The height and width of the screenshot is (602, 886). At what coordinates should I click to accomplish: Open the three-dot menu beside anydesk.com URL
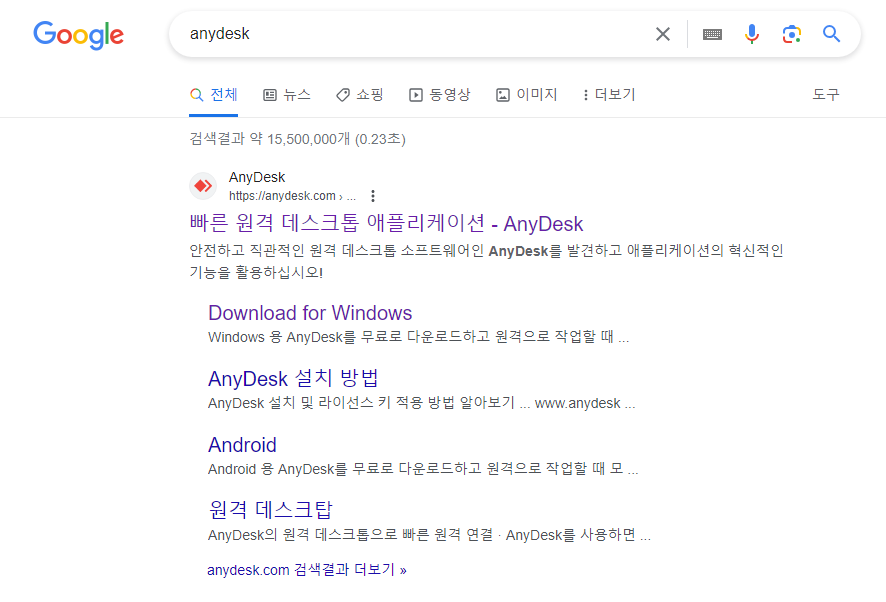372,196
